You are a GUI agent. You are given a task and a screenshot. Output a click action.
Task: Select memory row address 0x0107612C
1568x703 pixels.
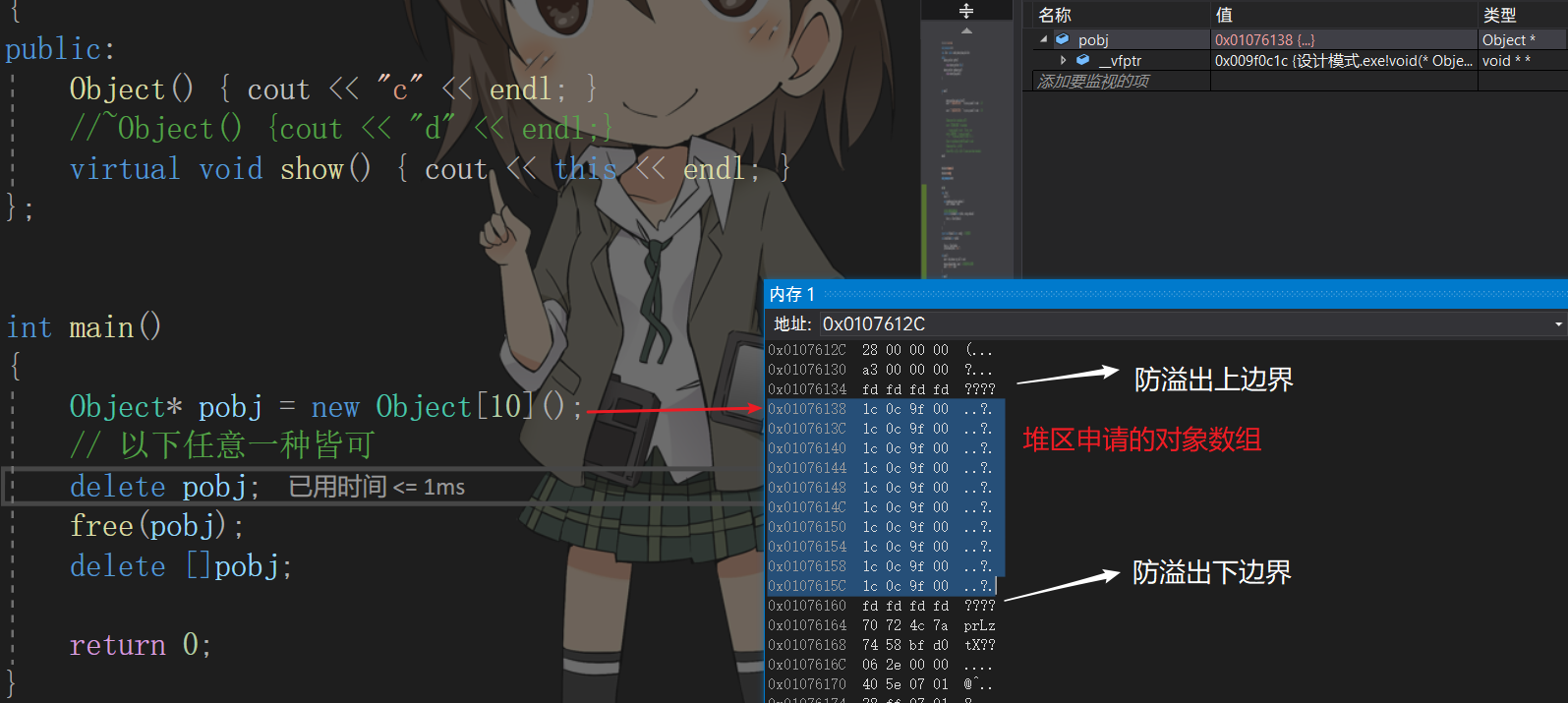coord(807,350)
